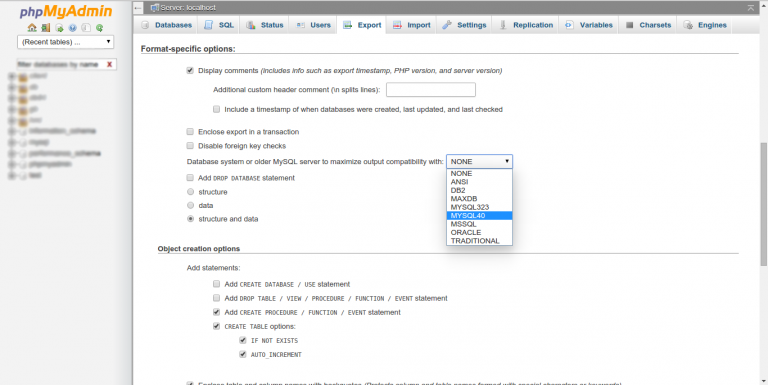This screenshot has width=768, height=385.
Task: Toggle the CREATE TABLE options checkbox
Action: (x=216, y=326)
